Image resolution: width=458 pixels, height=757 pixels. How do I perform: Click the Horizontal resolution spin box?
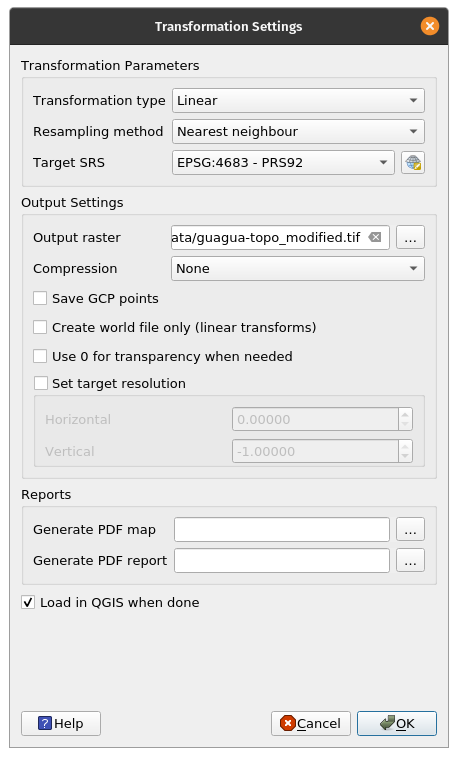[x=322, y=419]
